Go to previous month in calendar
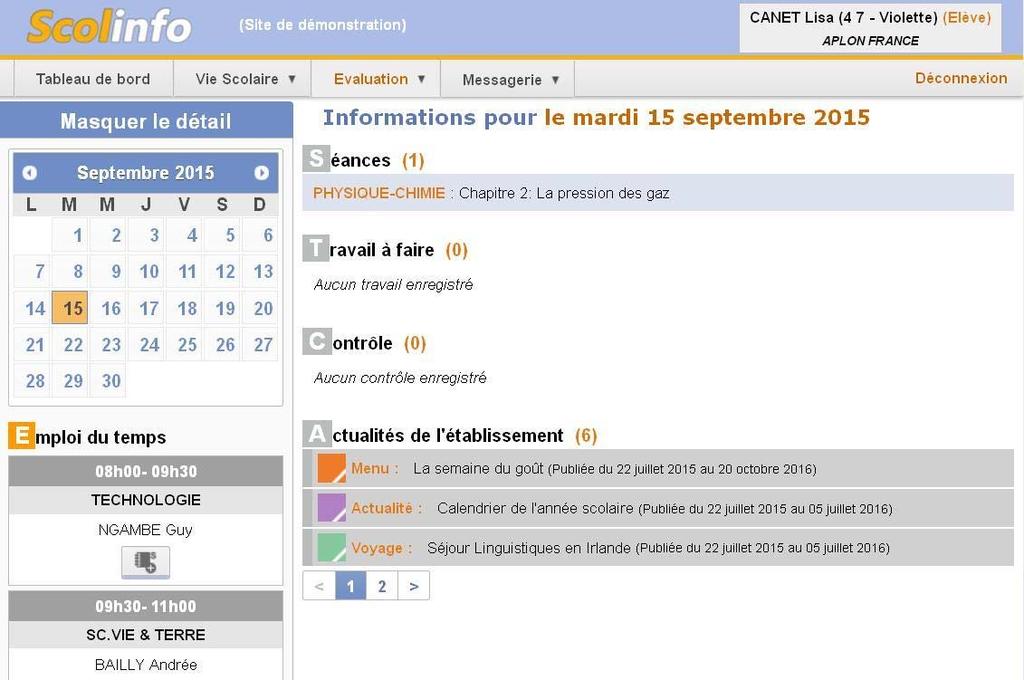This screenshot has width=1024, height=680. pos(30,173)
